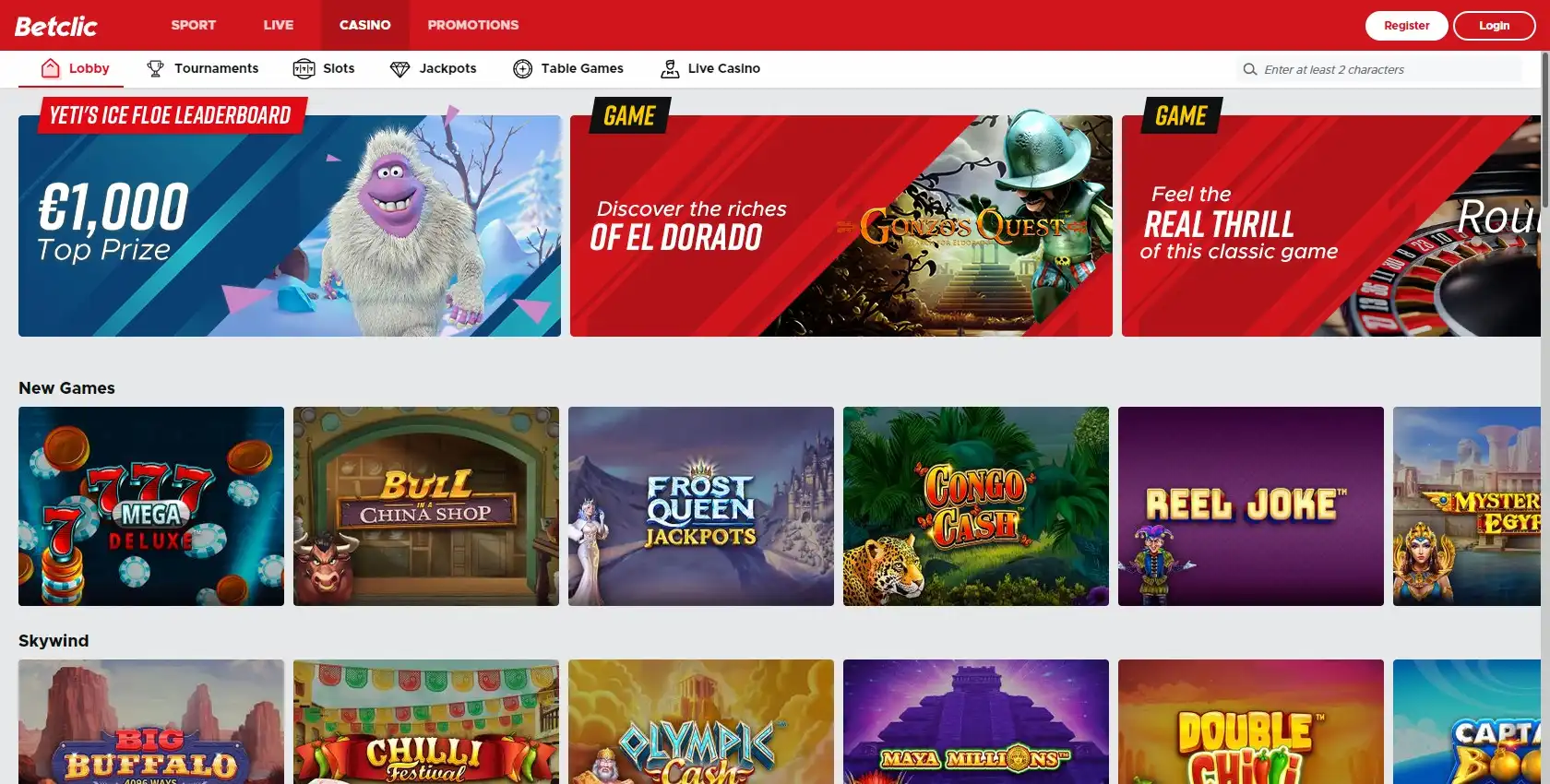The height and width of the screenshot is (784, 1550).
Task: Launch the Frost Queen Jackpots game
Action: click(700, 506)
